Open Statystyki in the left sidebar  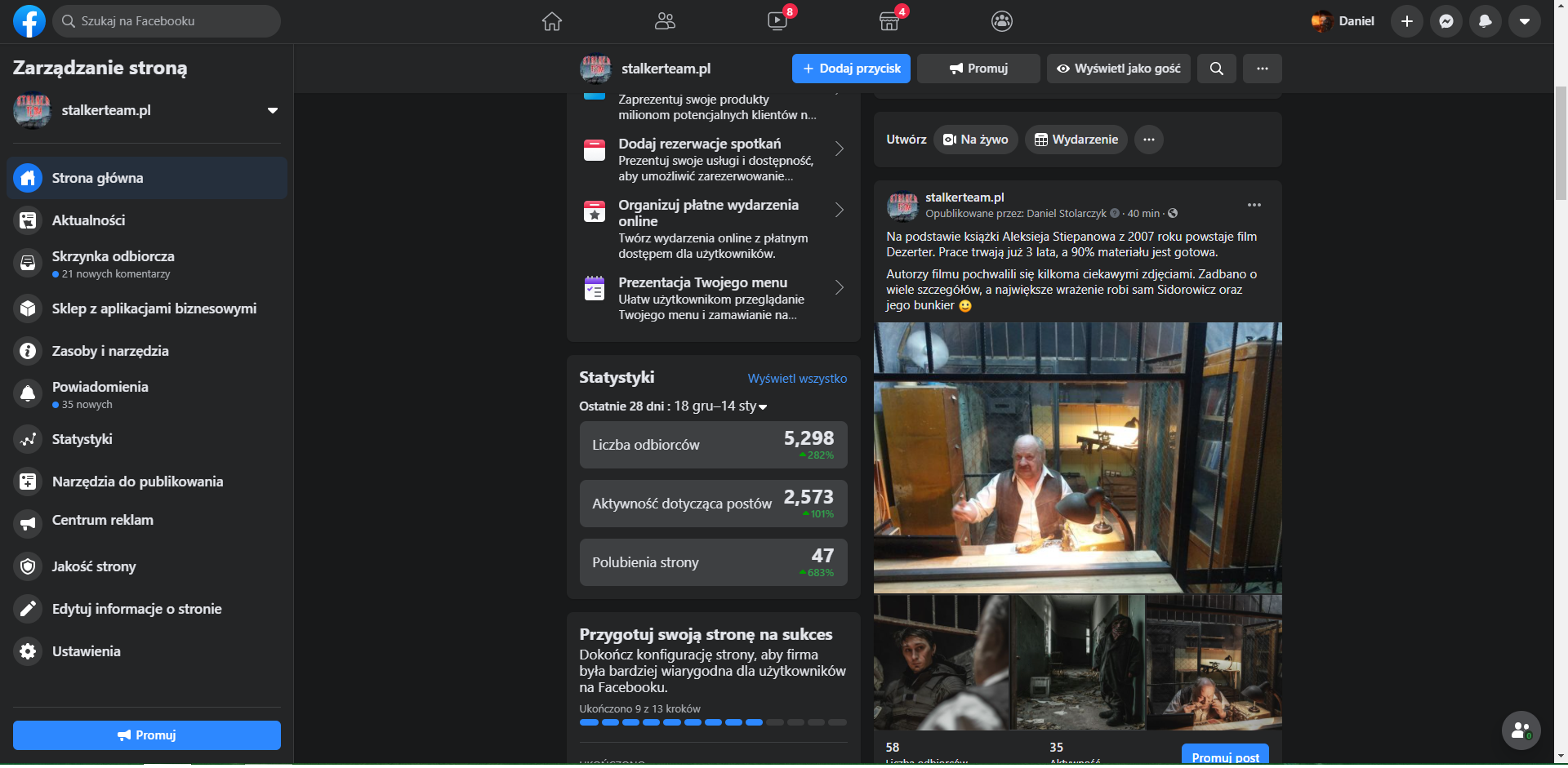(147, 439)
